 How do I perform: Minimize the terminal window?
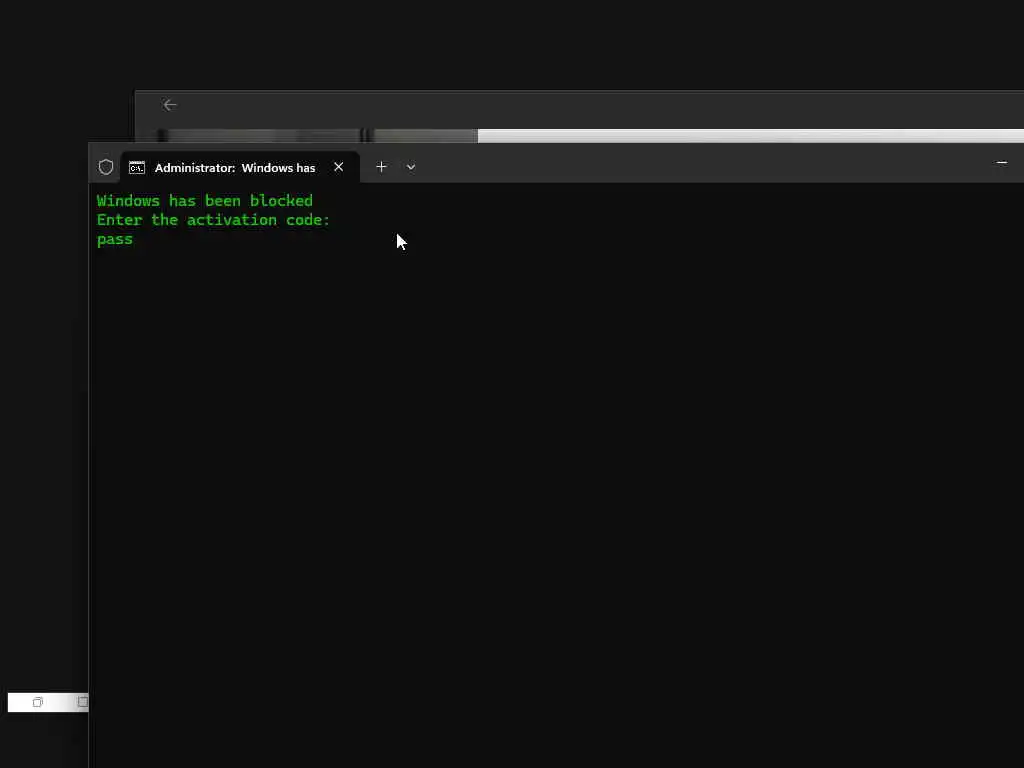coord(1002,163)
